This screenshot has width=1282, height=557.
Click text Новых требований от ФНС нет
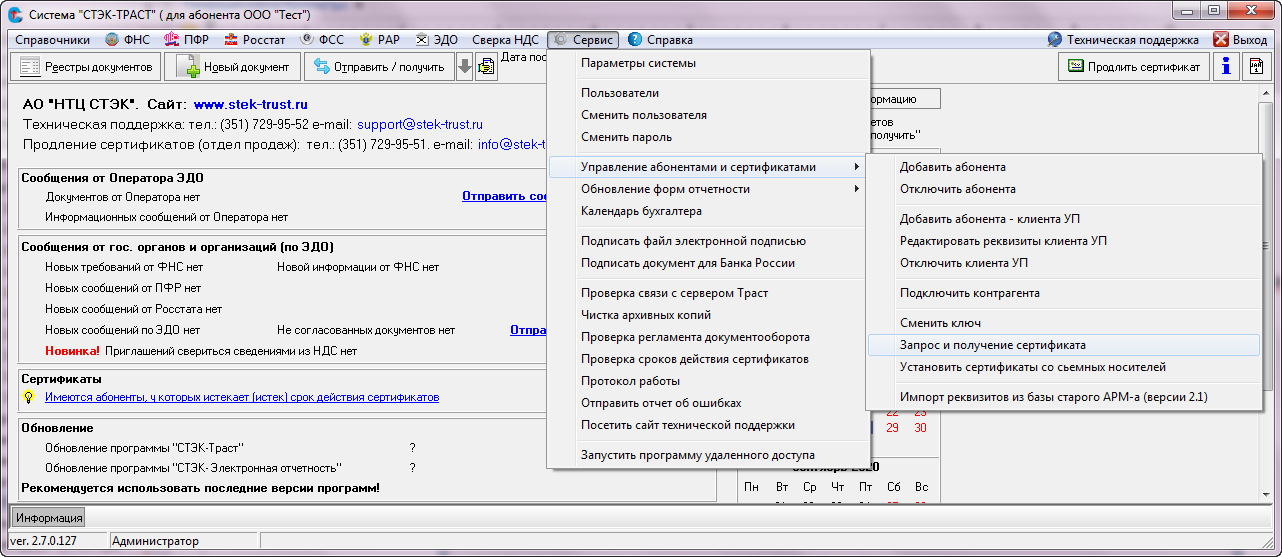coord(124,267)
